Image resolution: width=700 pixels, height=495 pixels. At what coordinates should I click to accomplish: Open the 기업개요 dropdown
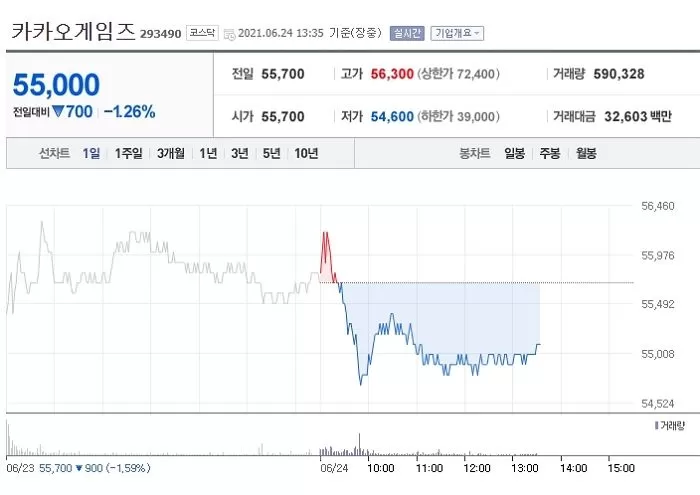457,33
